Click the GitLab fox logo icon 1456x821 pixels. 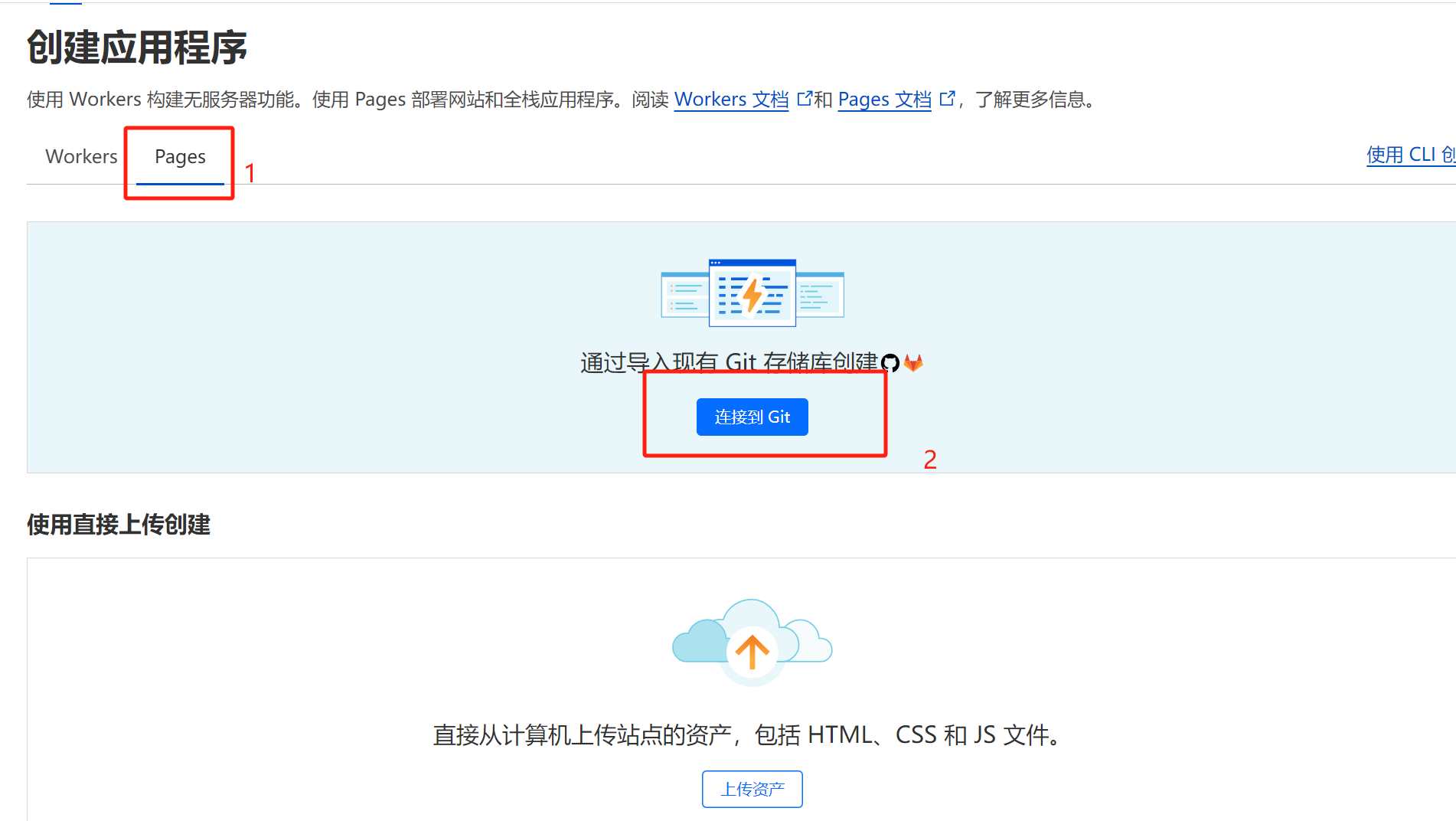[913, 362]
